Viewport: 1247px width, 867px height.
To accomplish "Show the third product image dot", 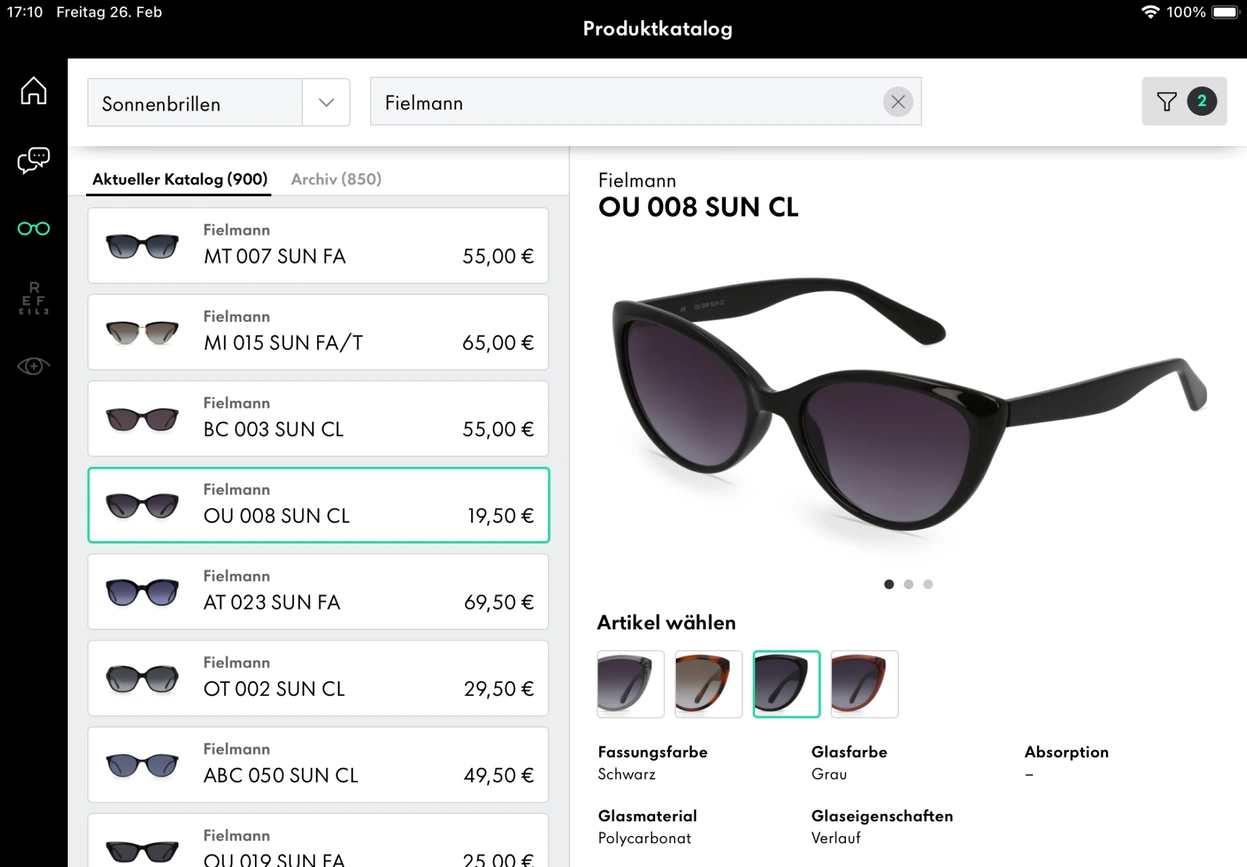I will [928, 584].
